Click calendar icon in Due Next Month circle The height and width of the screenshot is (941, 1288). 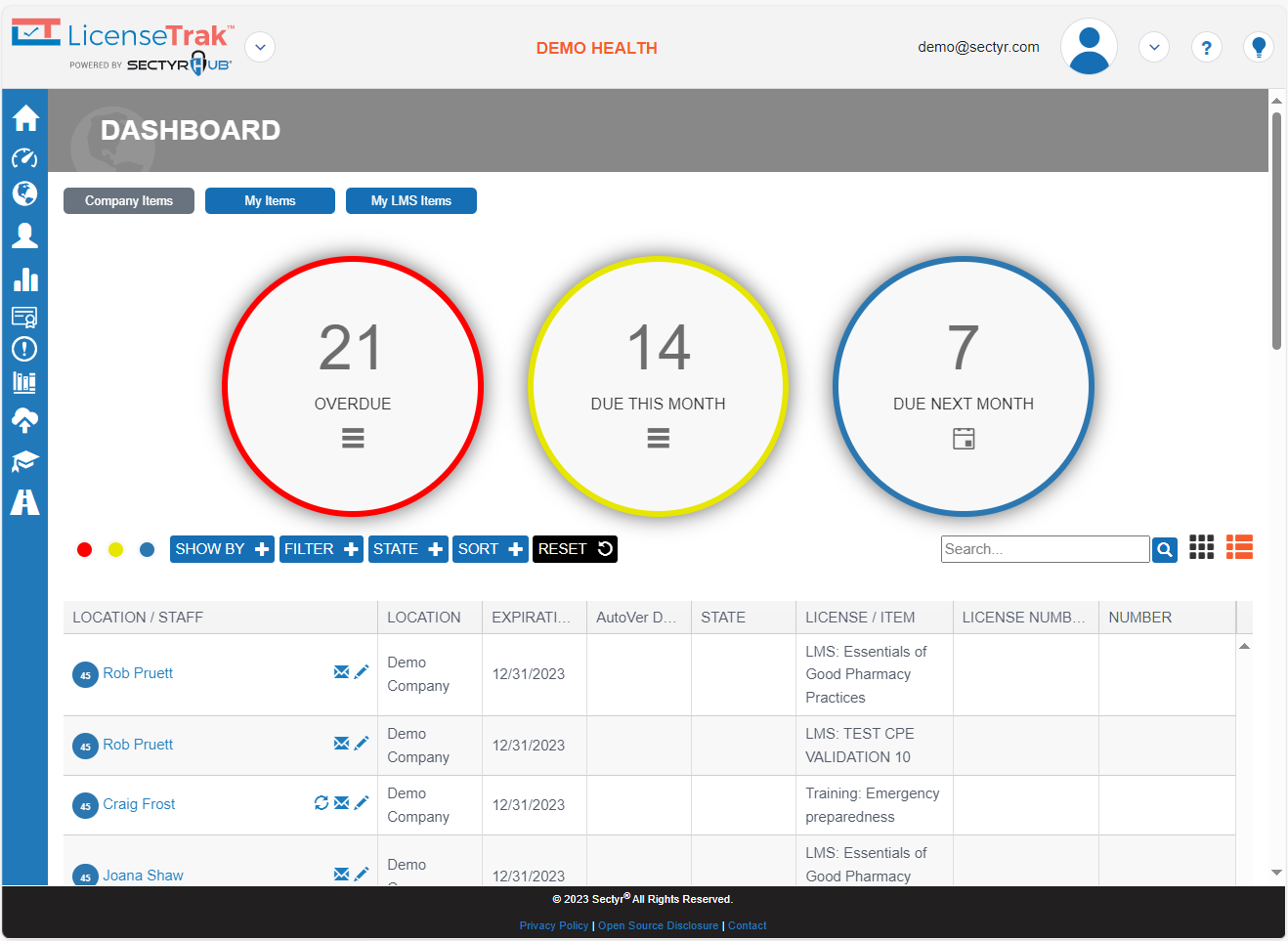(x=964, y=439)
